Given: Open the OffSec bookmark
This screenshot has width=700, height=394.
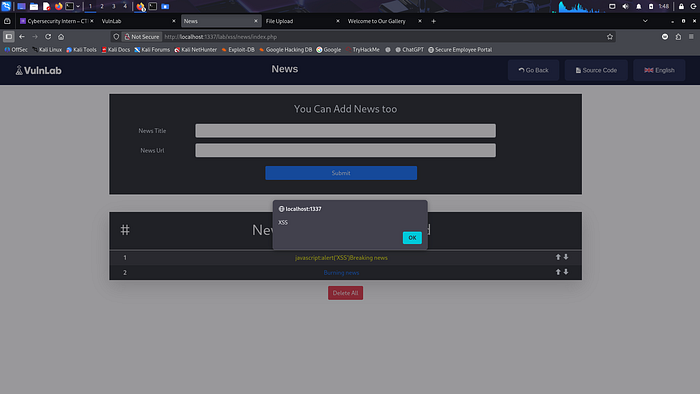Looking at the screenshot, I should pyautogui.click(x=16, y=50).
